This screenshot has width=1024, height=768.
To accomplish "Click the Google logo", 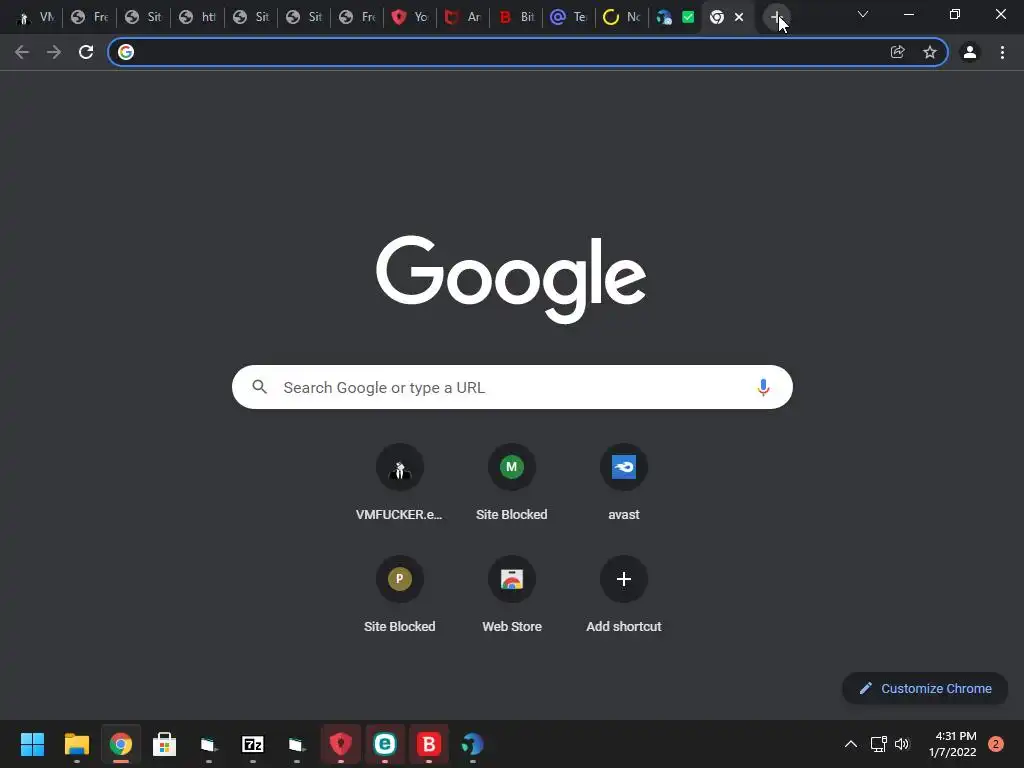I will click(511, 279).
